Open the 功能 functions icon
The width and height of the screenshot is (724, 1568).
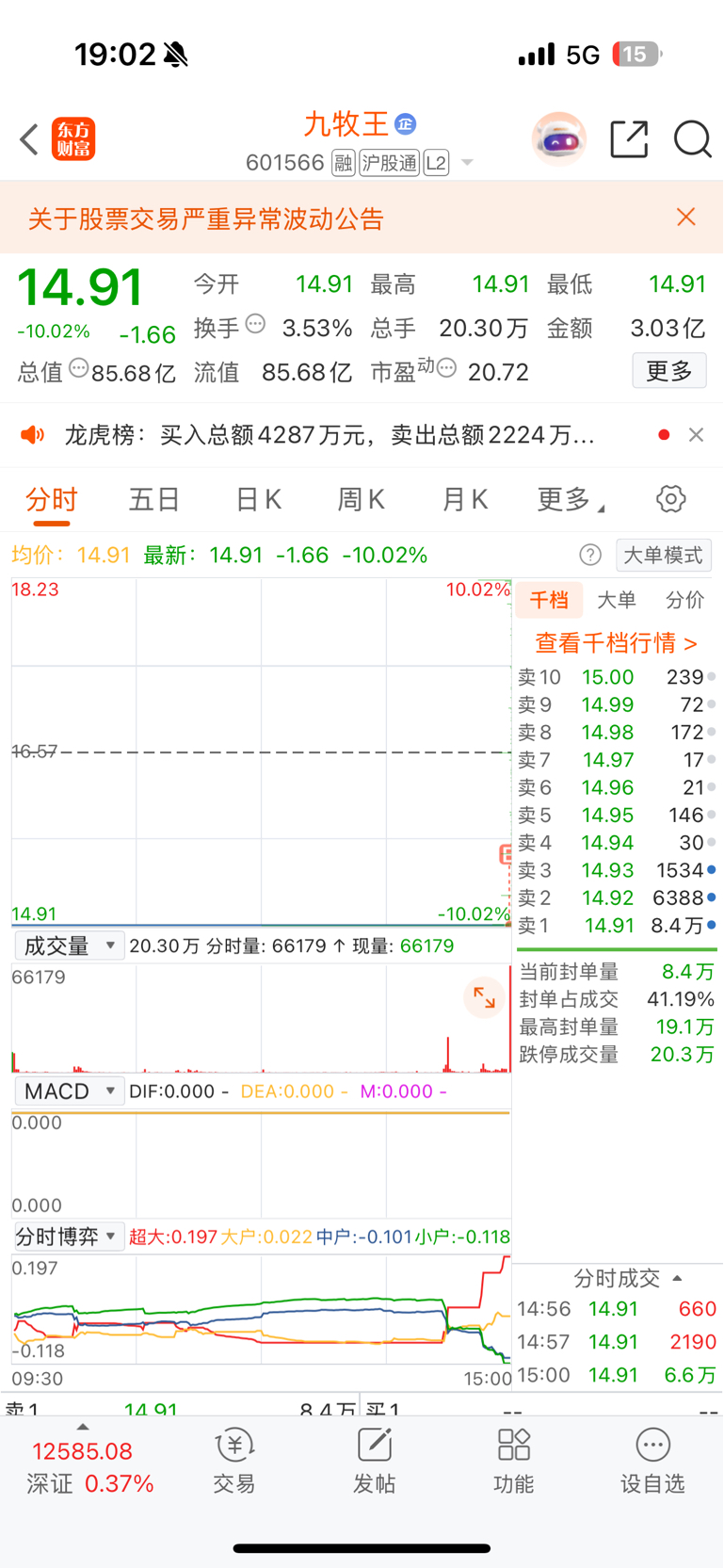click(513, 1462)
